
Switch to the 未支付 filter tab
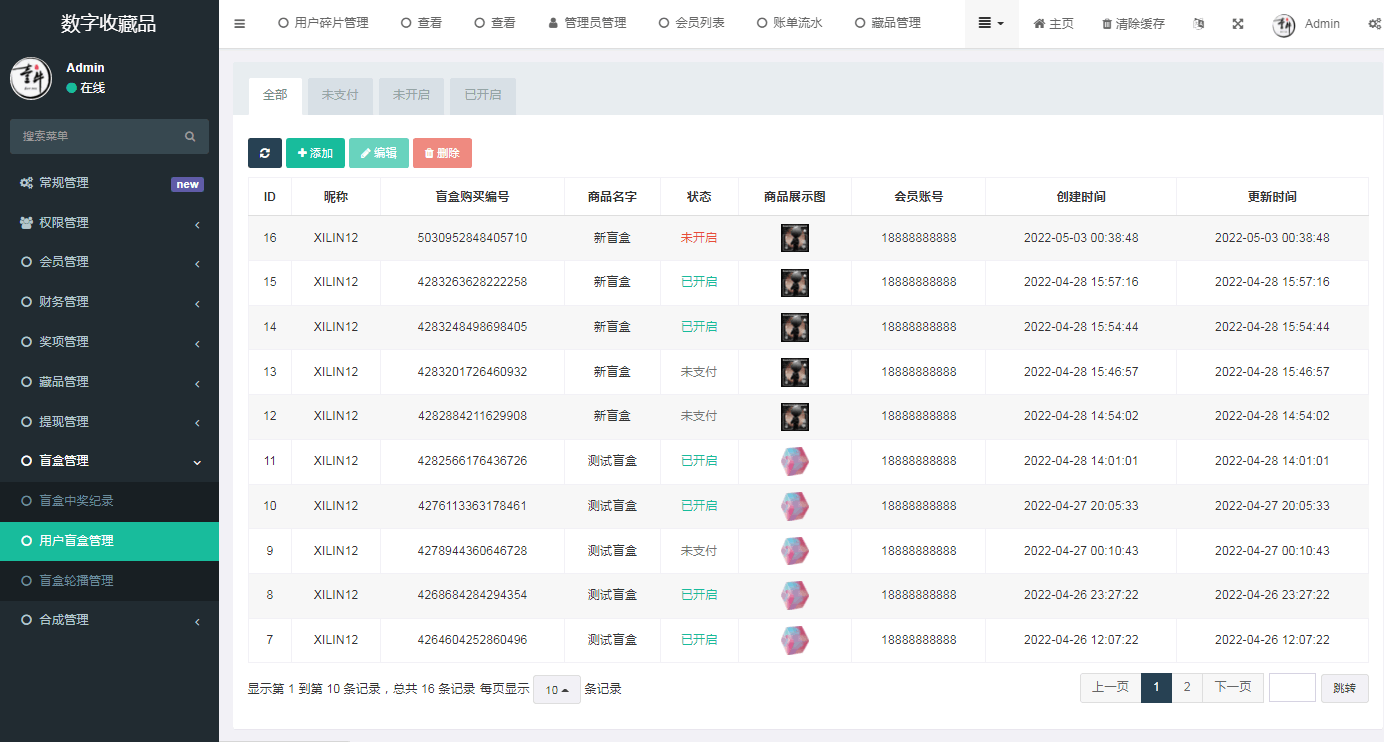(x=340, y=95)
